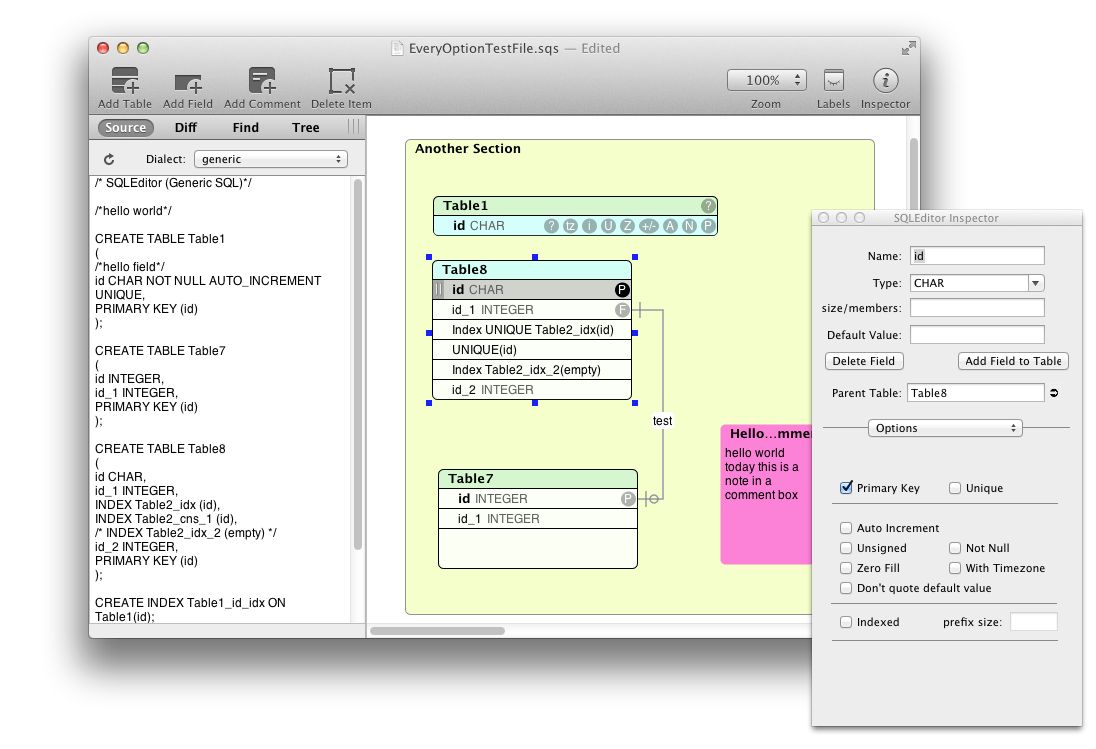Check the Not Null option
1096x749 pixels.
(955, 548)
